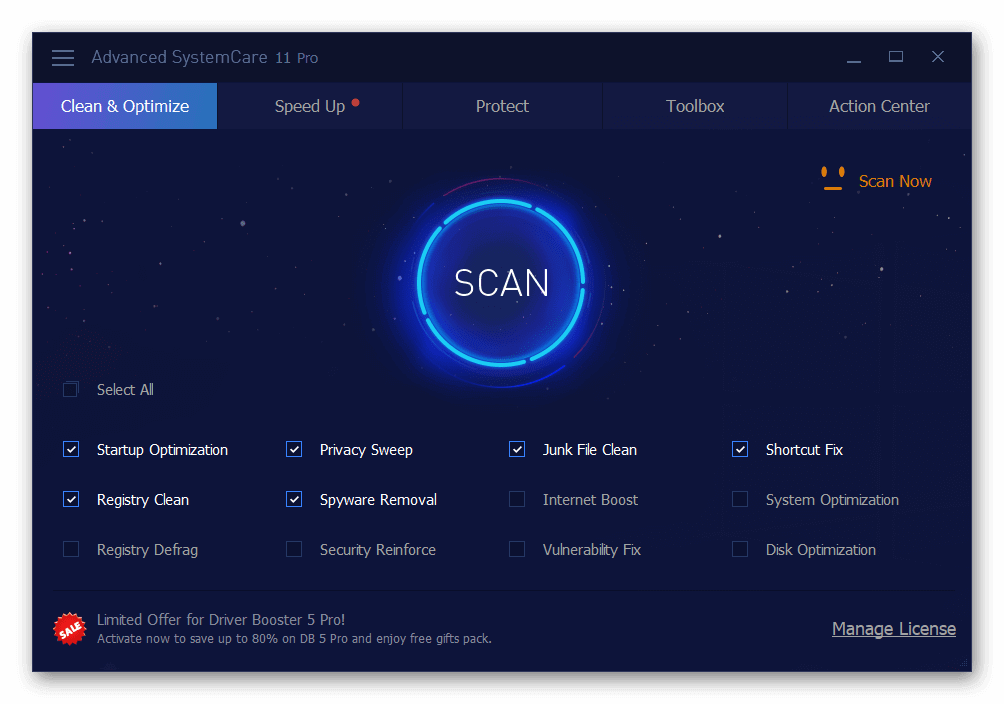Click the red SALE badge icon
Viewport: 1004px width, 704px height.
(x=70, y=629)
